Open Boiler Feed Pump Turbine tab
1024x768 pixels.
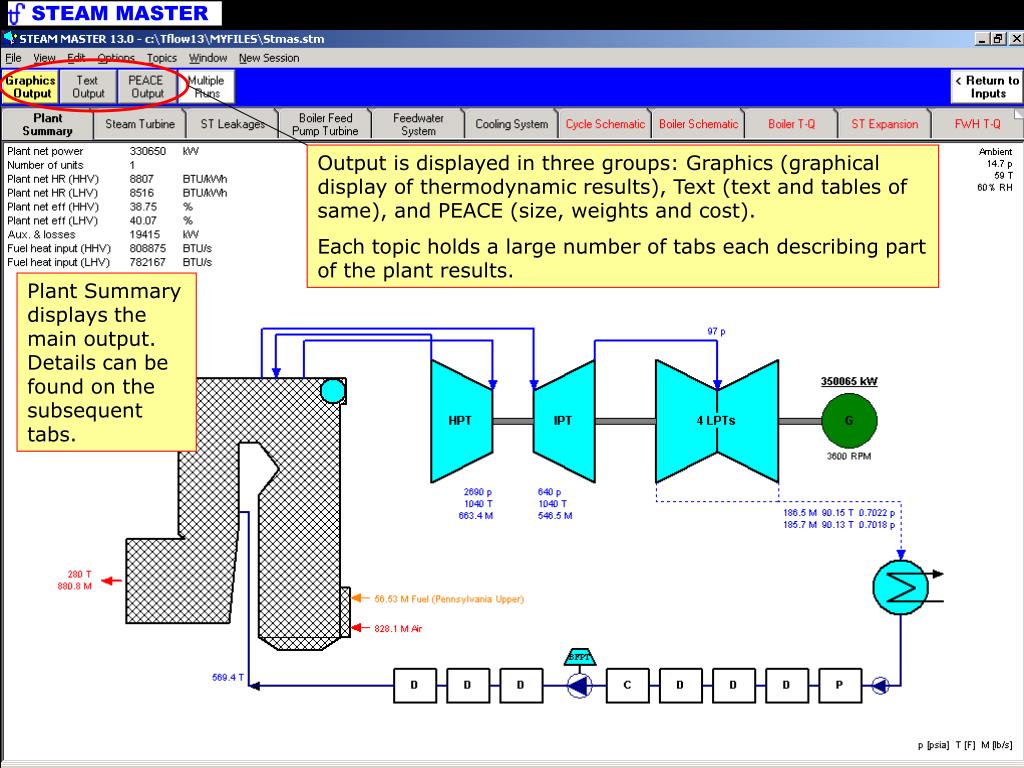pyautogui.click(x=325, y=123)
